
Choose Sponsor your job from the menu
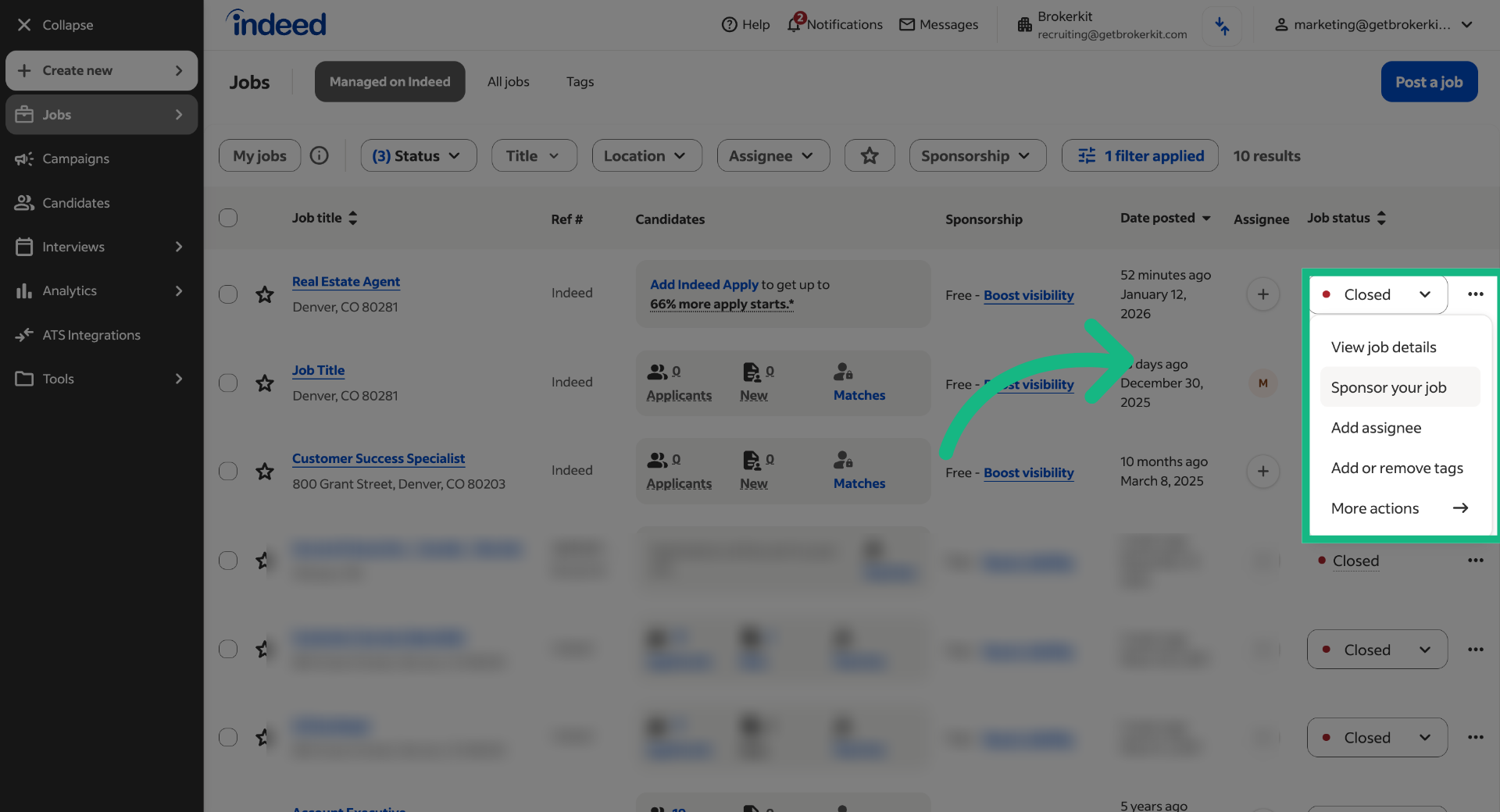pyautogui.click(x=1388, y=386)
